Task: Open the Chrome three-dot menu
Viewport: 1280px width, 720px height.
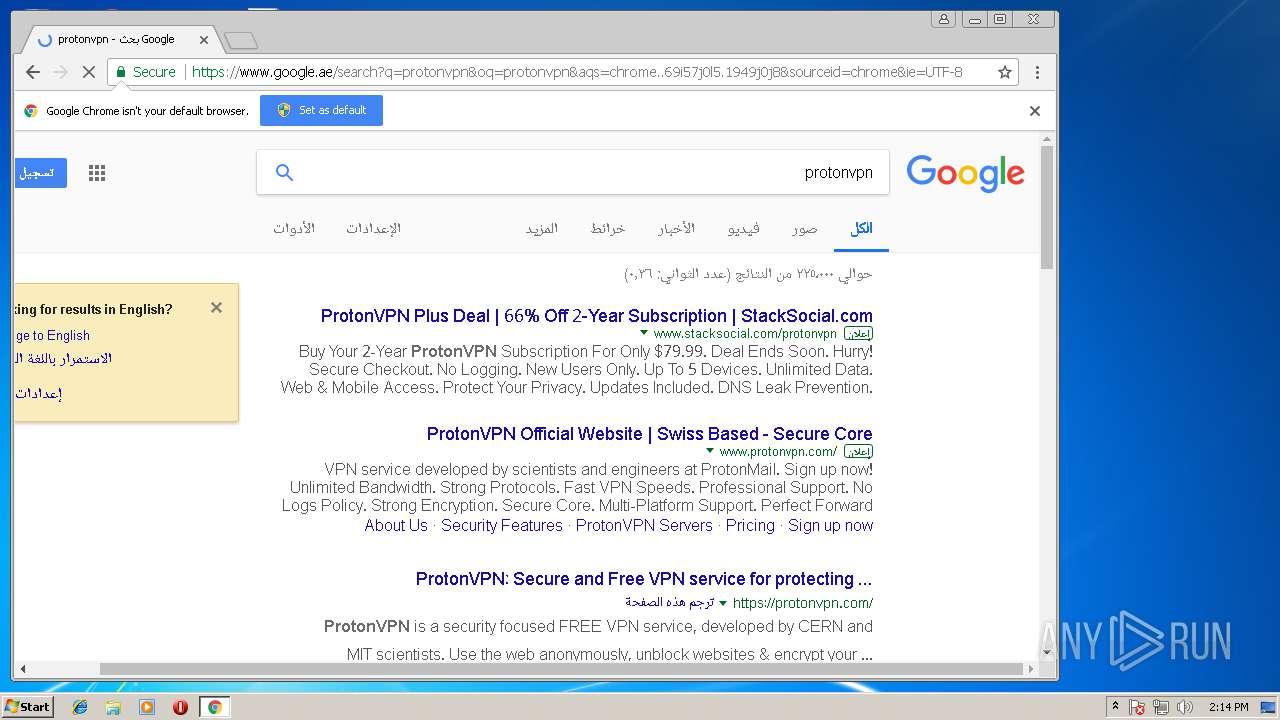Action: point(1037,72)
